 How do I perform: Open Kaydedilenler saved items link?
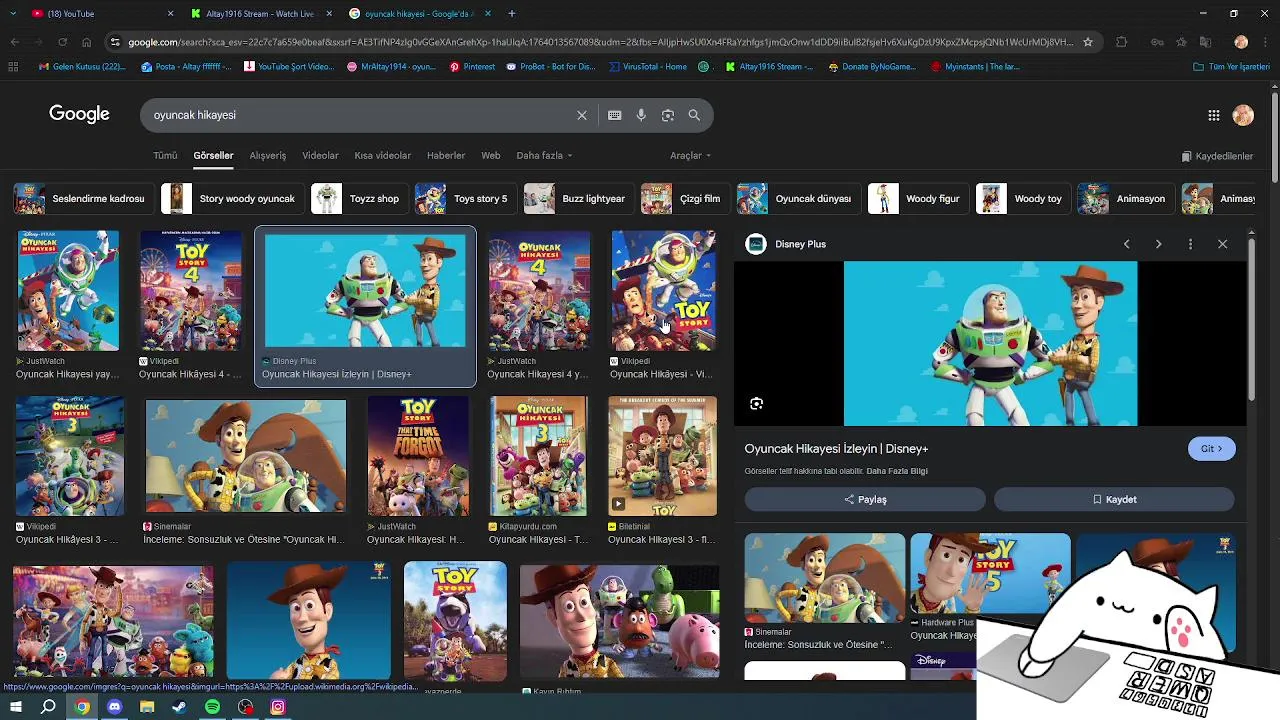[1217, 156]
